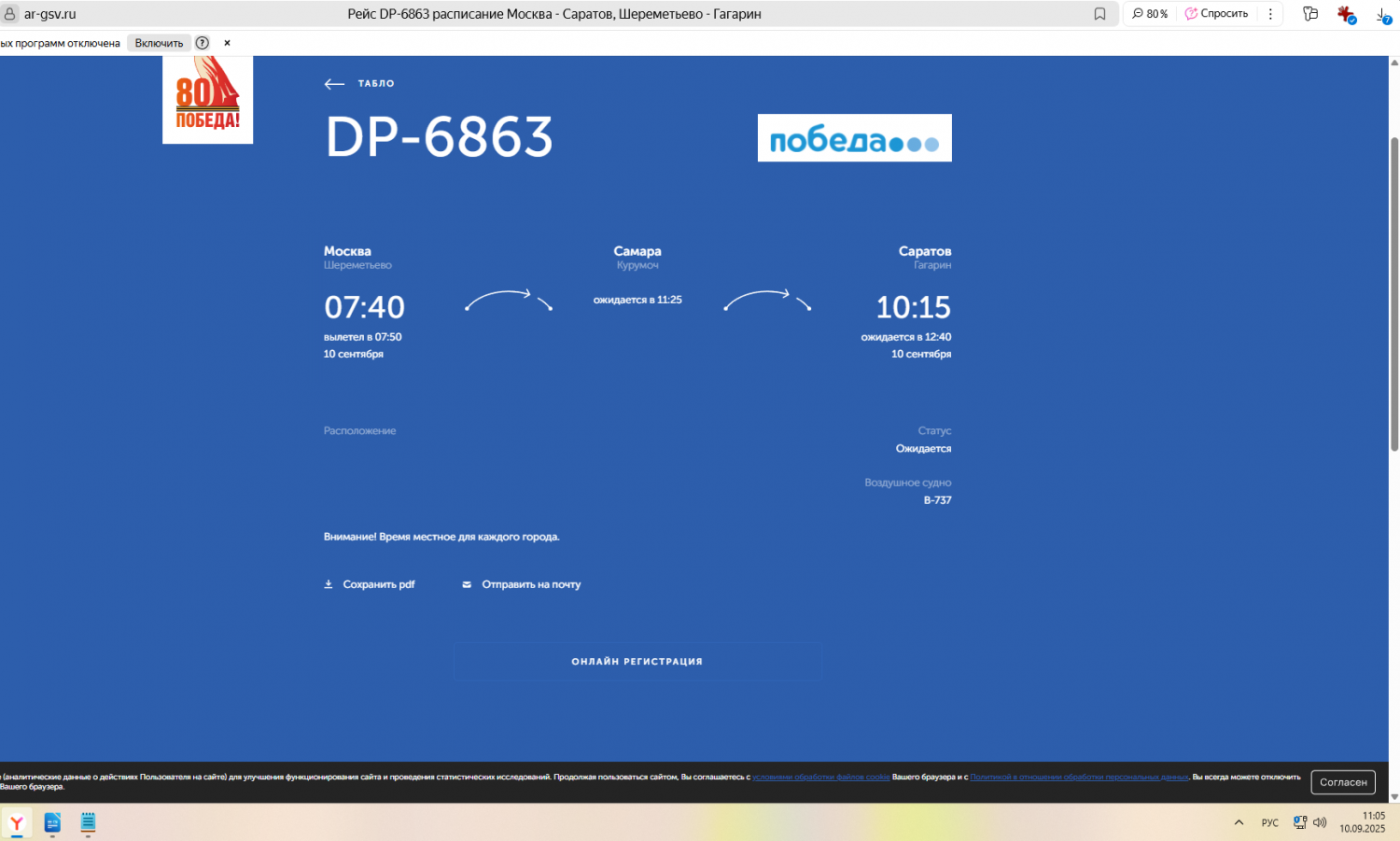Screen dimensions: 1400x841
Task: Go back using the ТАБЛО arrow icon
Action: tap(334, 84)
